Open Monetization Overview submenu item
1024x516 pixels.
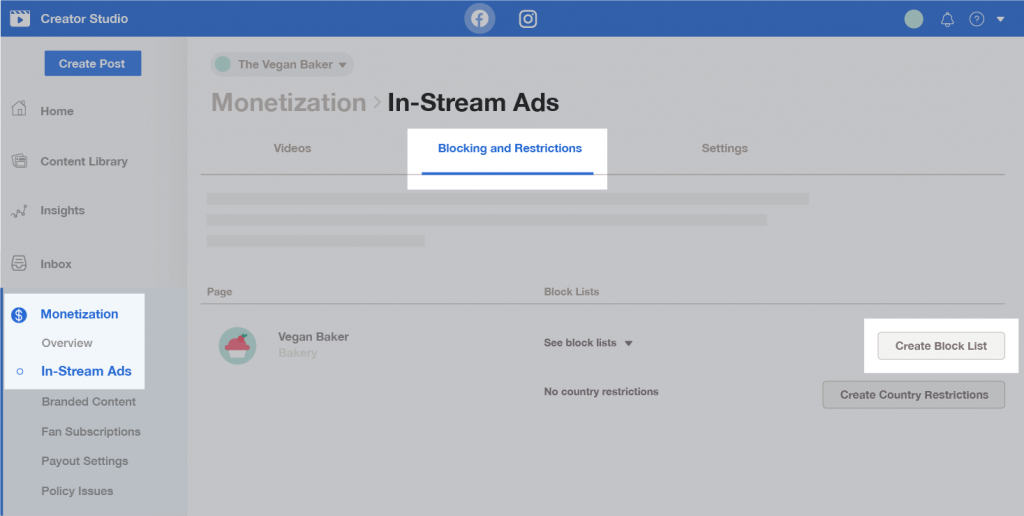[x=67, y=343]
